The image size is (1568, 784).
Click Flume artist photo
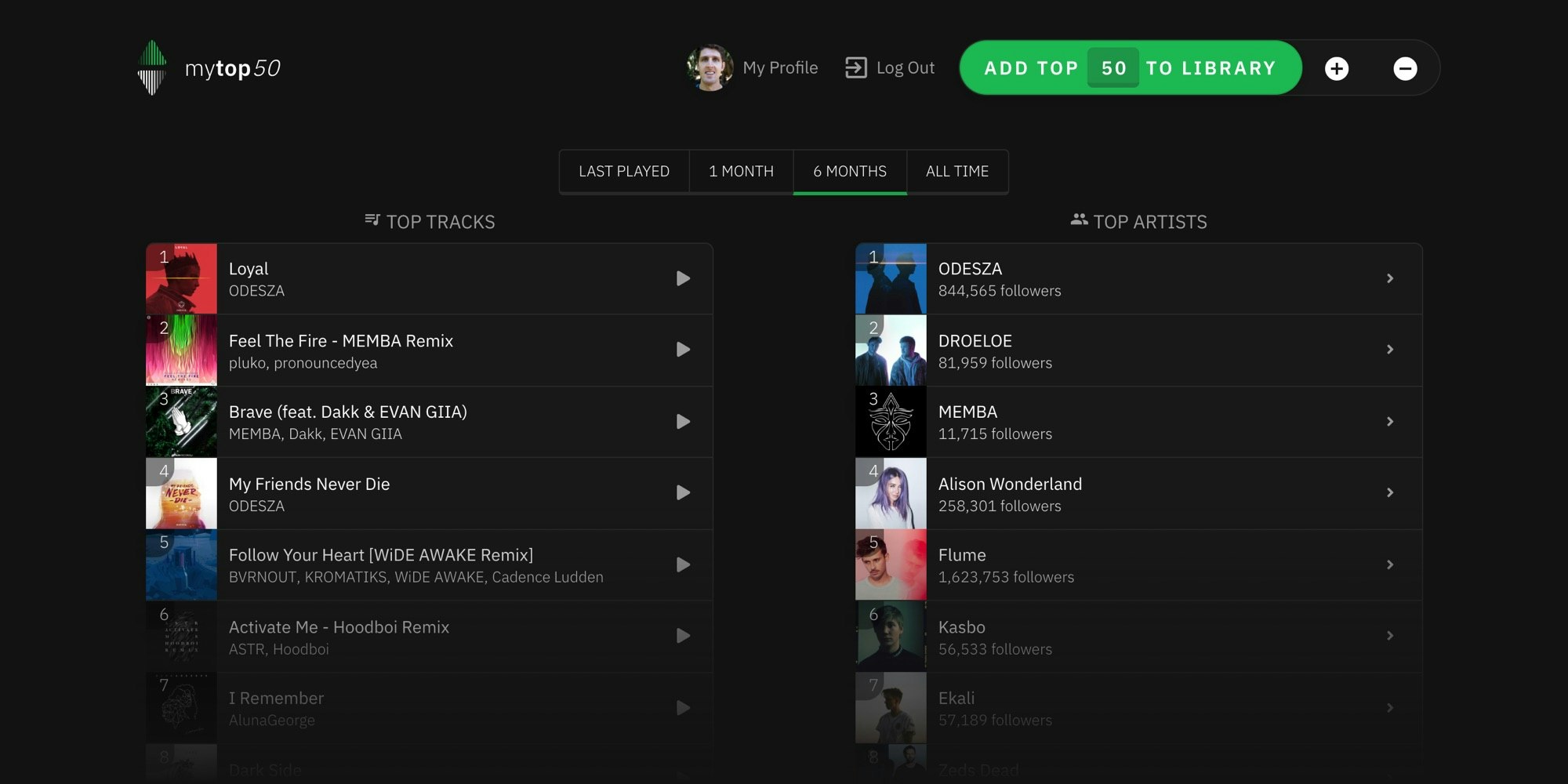(x=891, y=564)
